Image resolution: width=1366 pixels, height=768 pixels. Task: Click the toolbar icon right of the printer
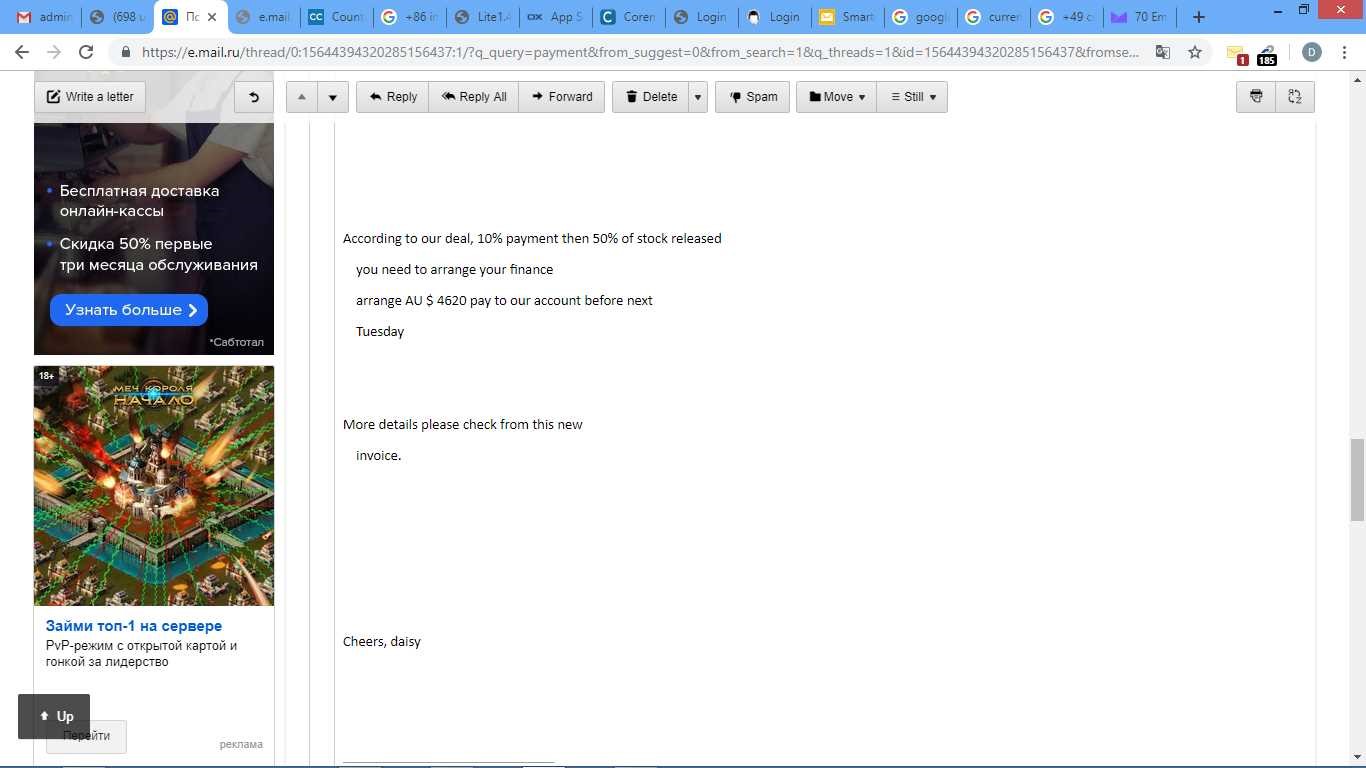[x=1295, y=97]
